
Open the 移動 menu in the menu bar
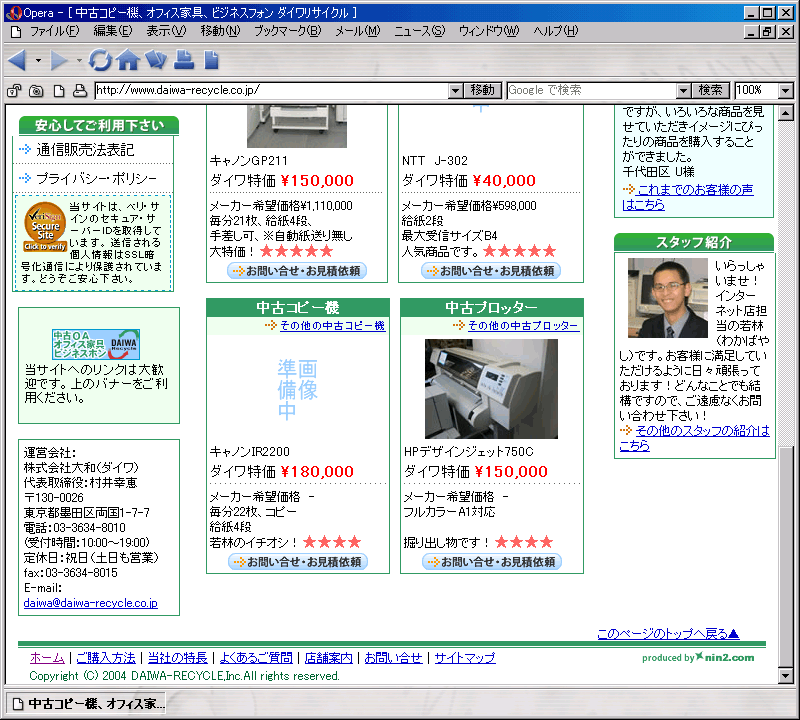pos(220,32)
